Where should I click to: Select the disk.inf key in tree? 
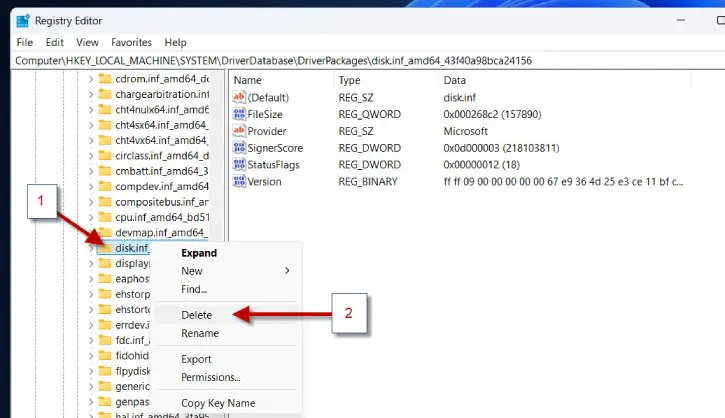[132, 248]
